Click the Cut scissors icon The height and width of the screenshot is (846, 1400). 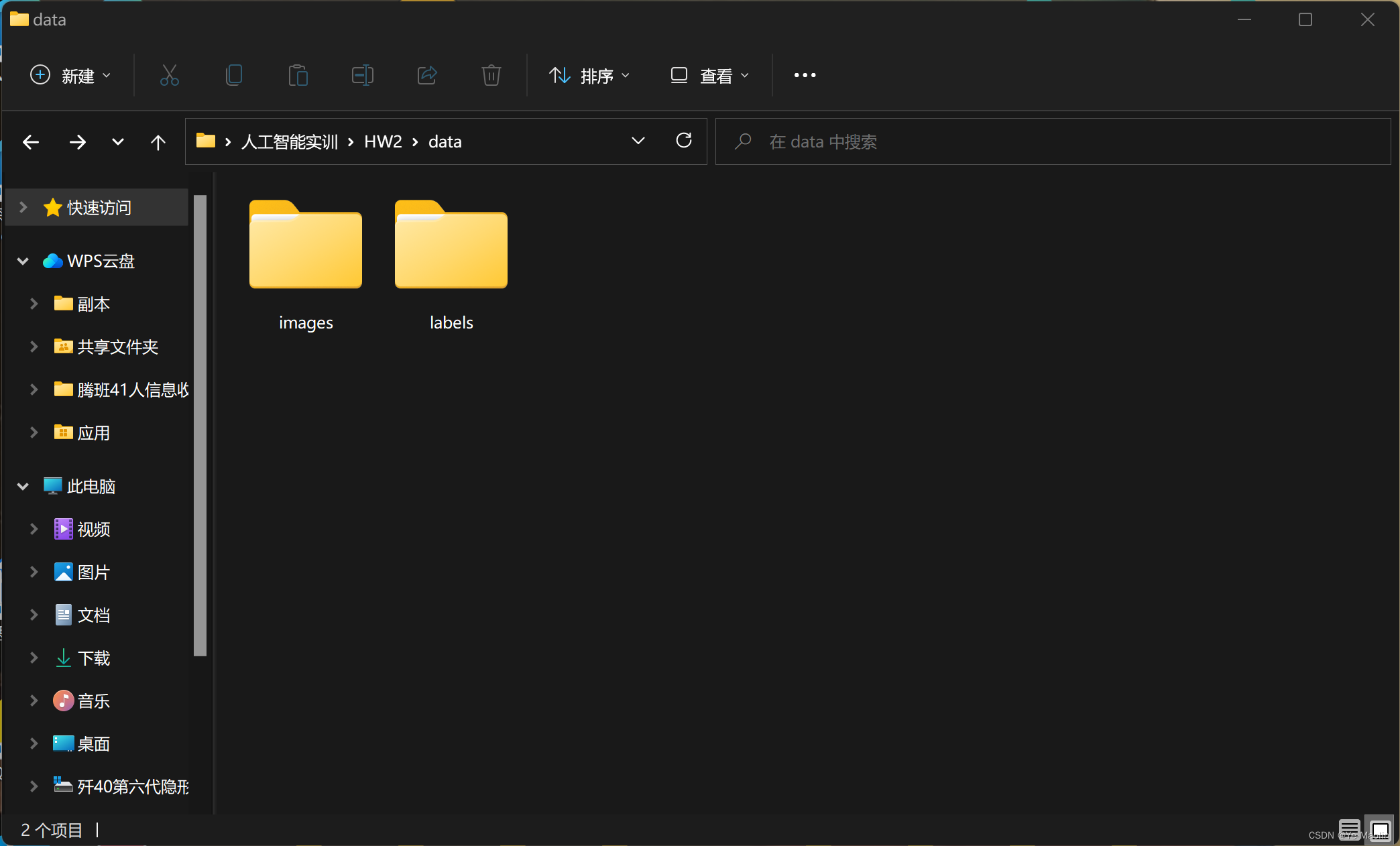click(169, 75)
